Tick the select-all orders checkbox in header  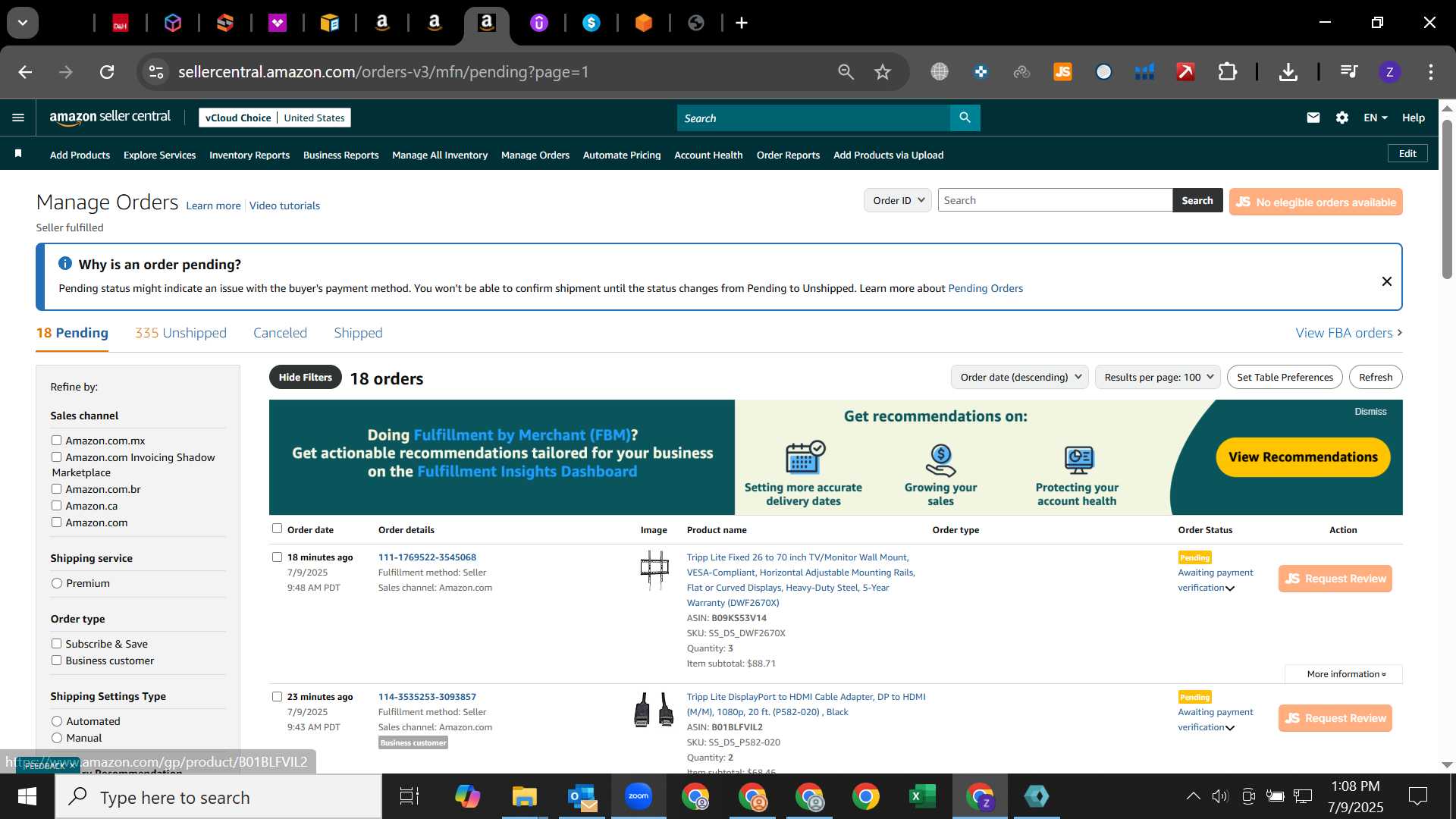click(x=277, y=529)
